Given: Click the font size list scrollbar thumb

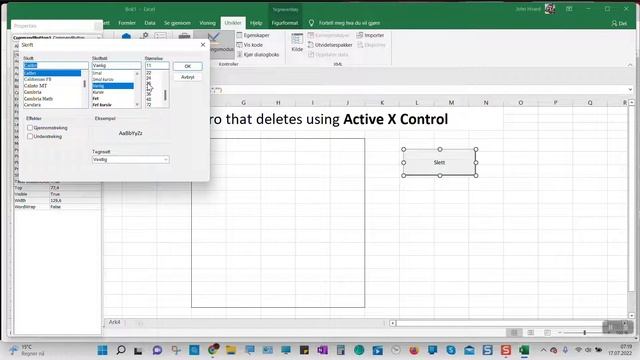Looking at the screenshot, I should pyautogui.click(x=165, y=95).
